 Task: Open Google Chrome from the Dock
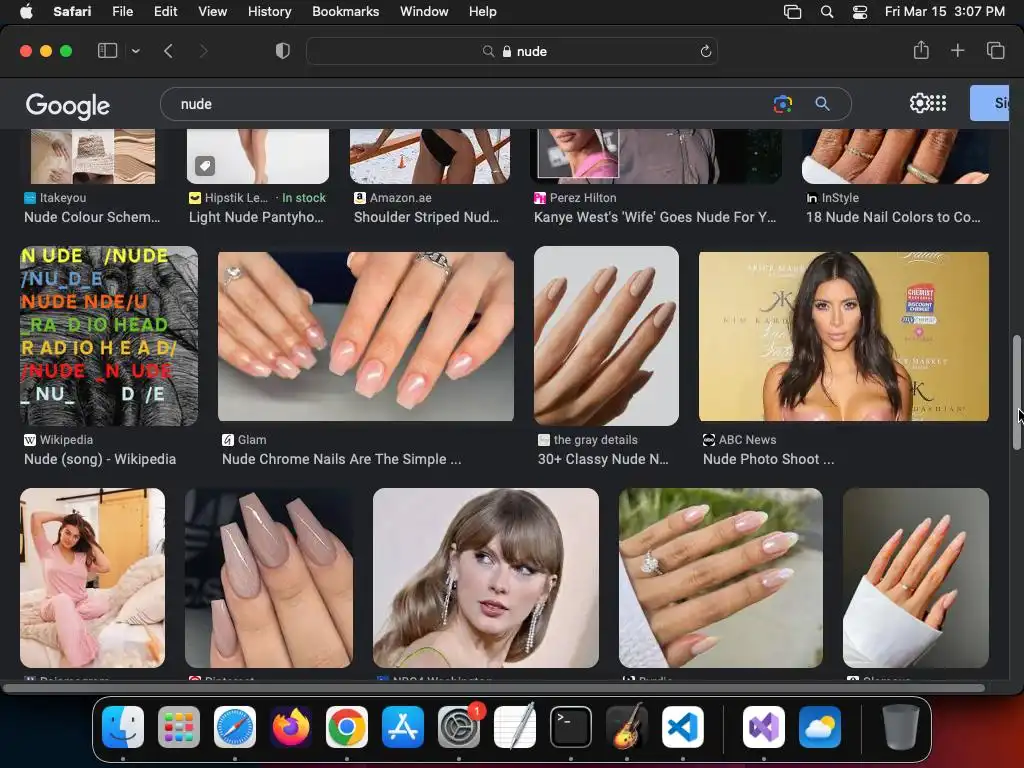347,727
